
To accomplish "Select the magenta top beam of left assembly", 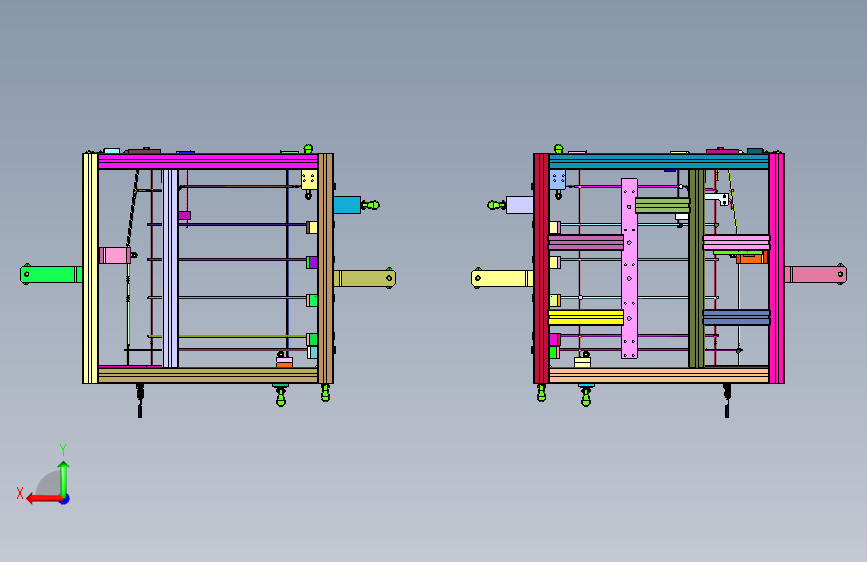I will (x=208, y=162).
